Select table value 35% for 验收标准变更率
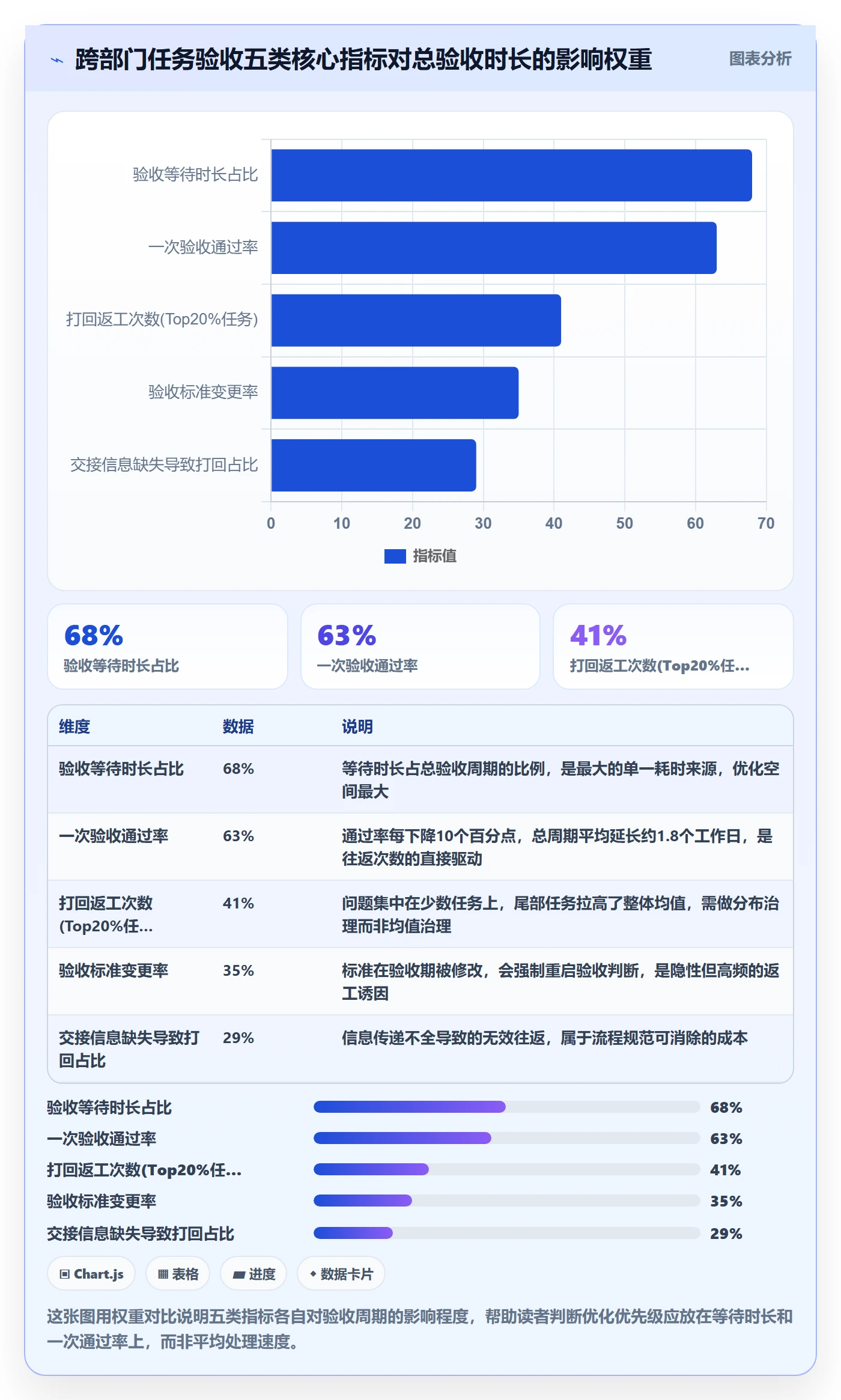Viewport: 841px width, 1400px height. pyautogui.click(x=238, y=970)
